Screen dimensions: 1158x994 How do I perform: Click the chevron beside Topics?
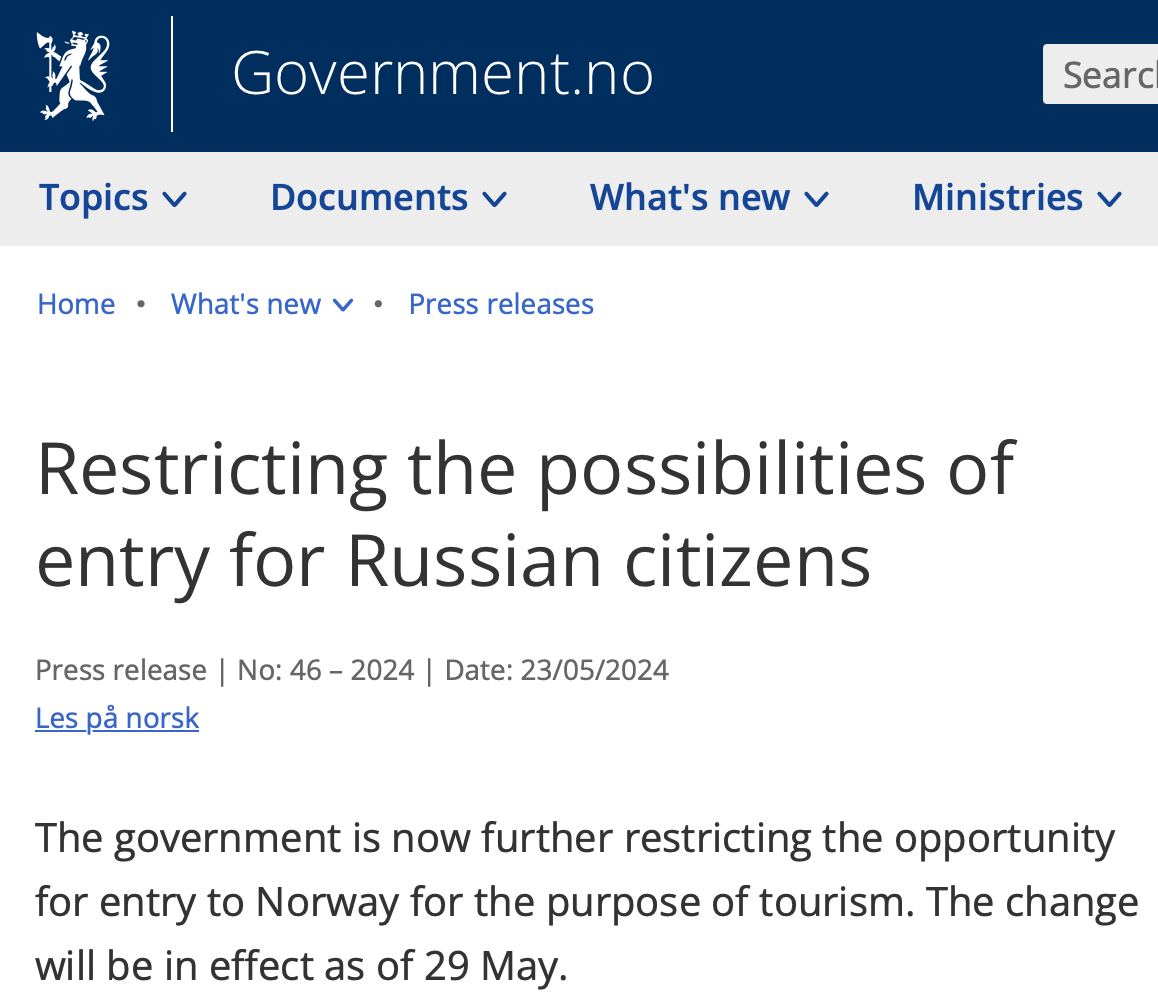(x=174, y=200)
